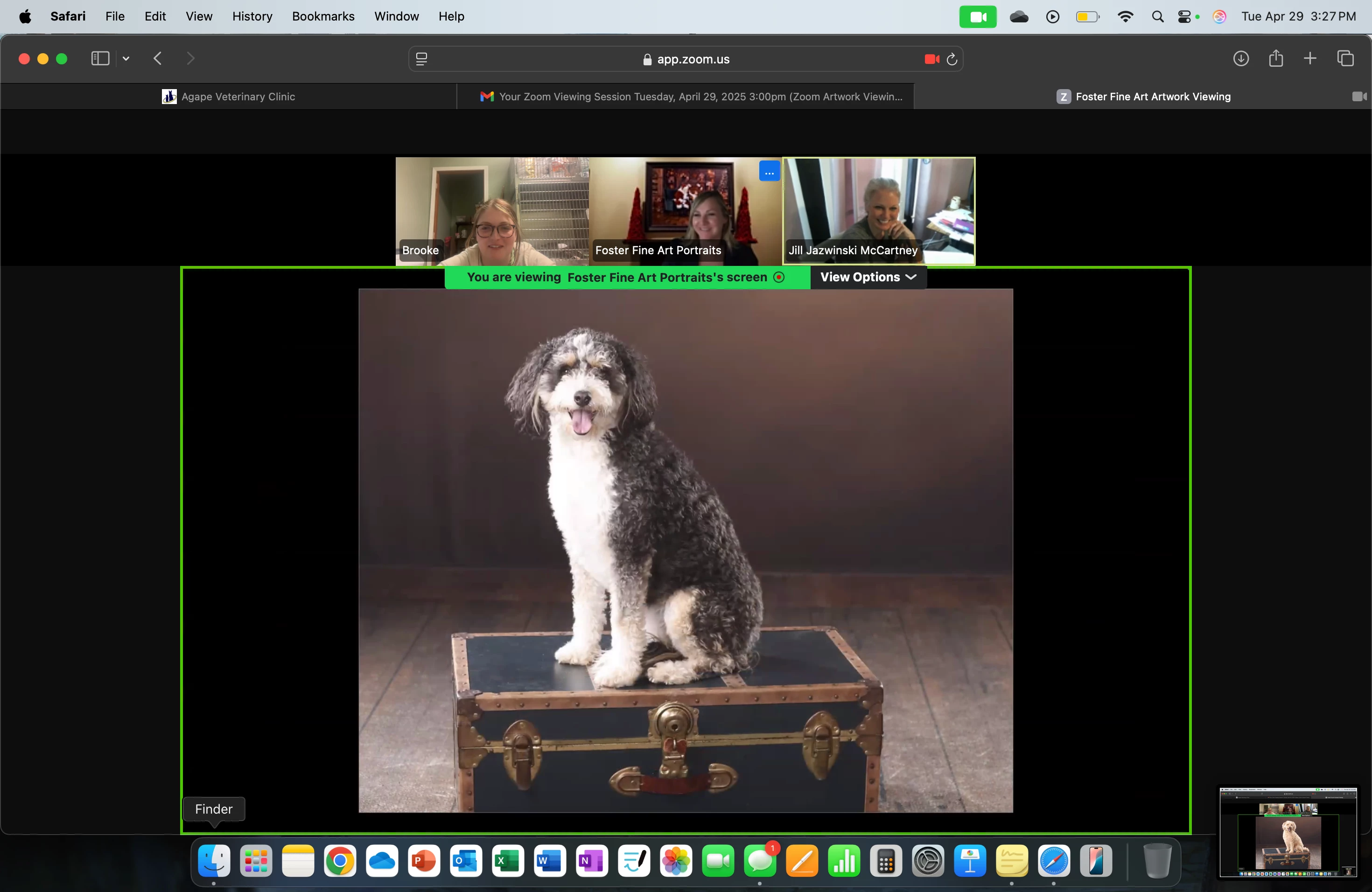Open the View Options dropdown
Screen dimensions: 1372x892
(x=868, y=277)
